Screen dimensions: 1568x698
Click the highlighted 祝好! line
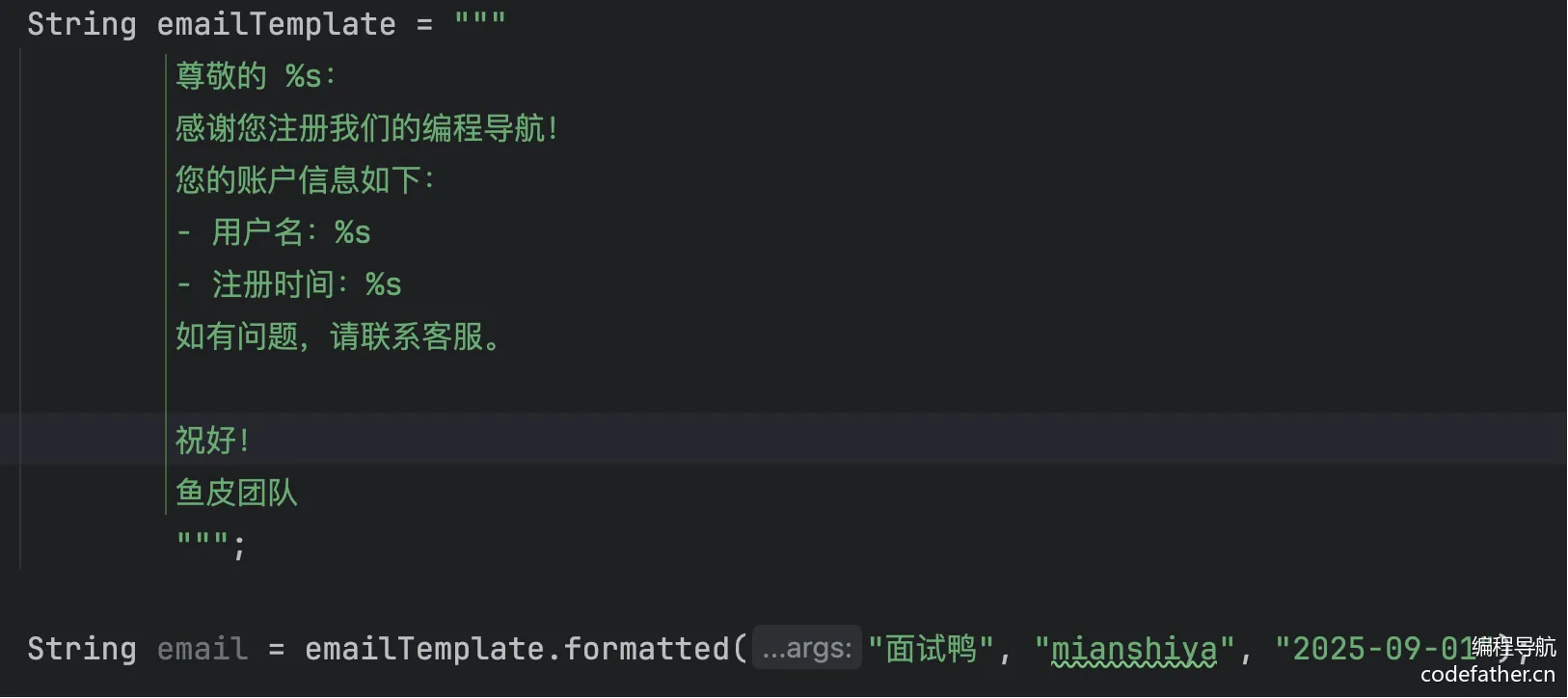coord(212,440)
